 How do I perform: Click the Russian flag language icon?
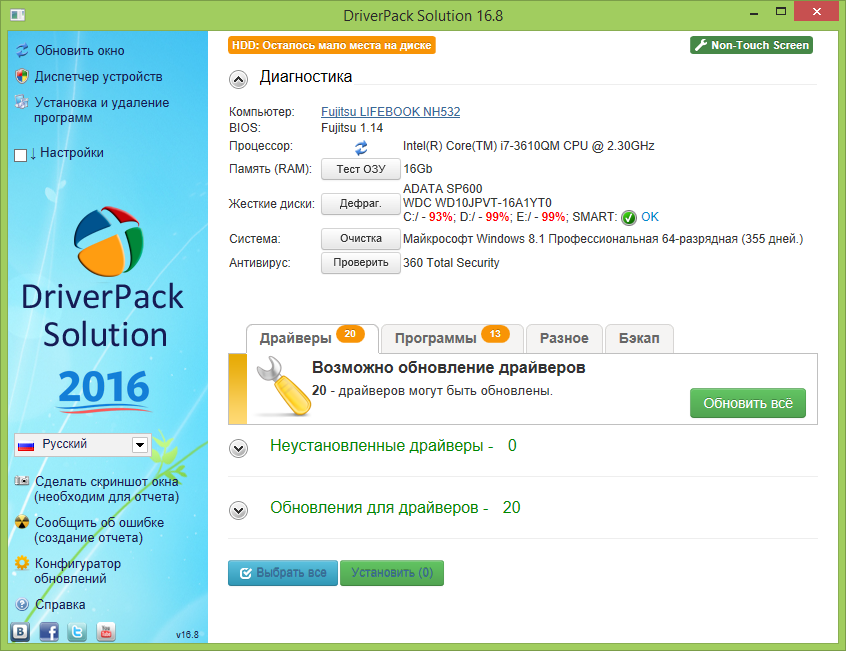26,446
